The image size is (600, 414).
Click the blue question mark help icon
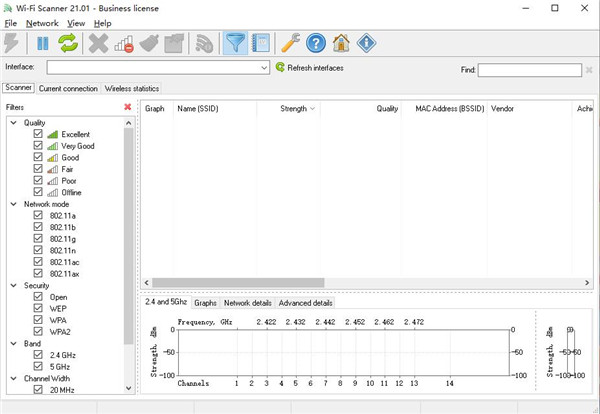tap(316, 43)
